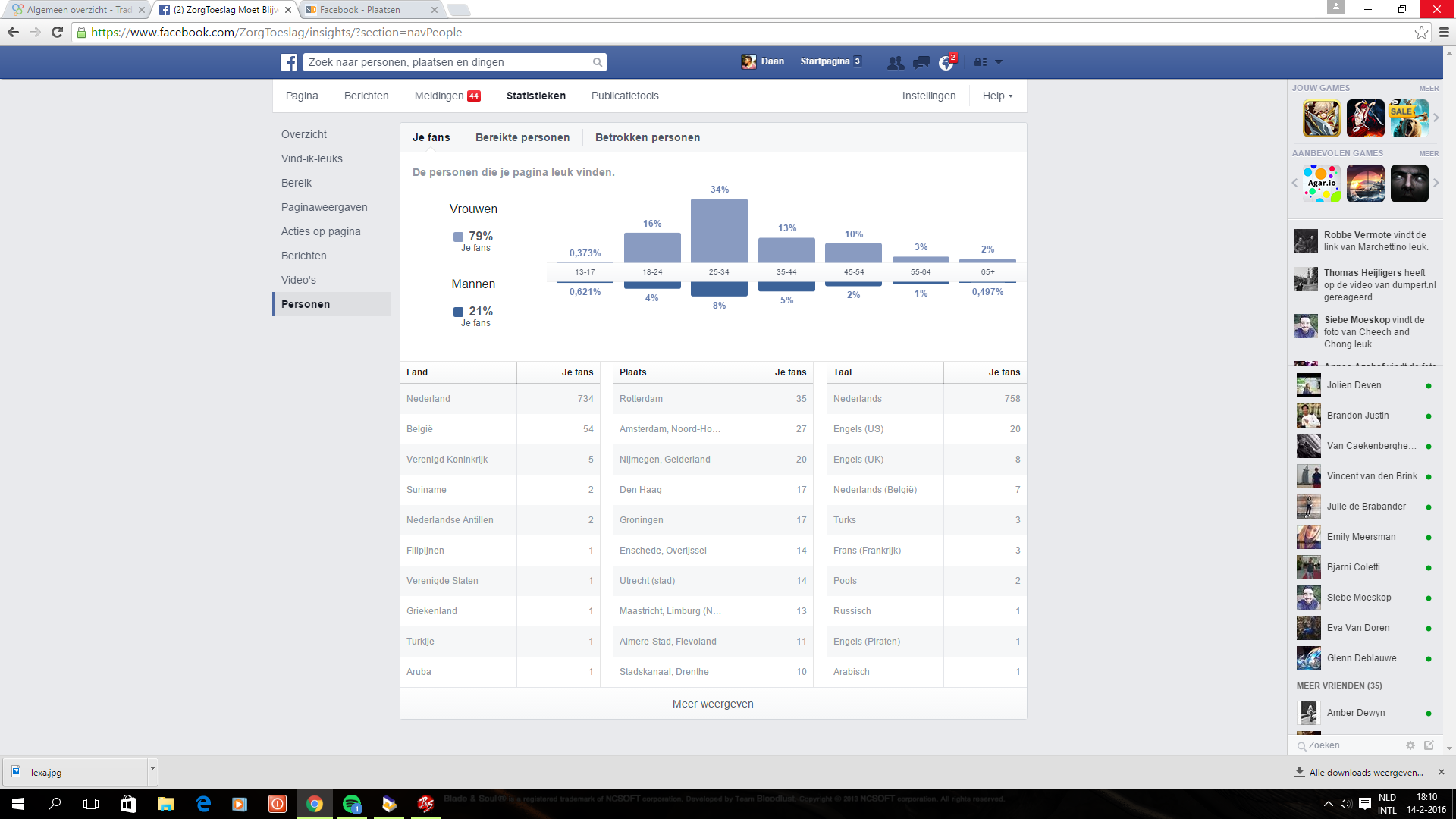Click previous arrow for Aanbevolen Games
The width and height of the screenshot is (1456, 819).
(1294, 184)
